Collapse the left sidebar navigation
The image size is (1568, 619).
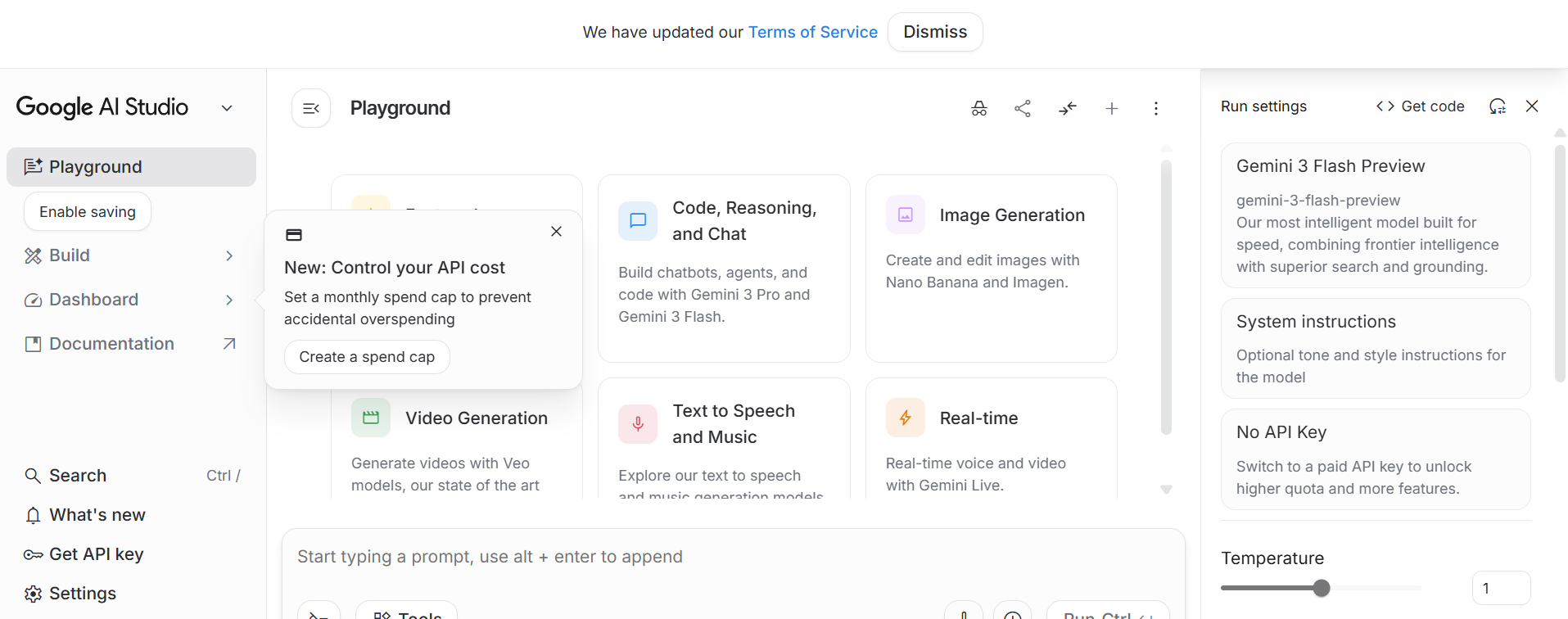[x=311, y=108]
